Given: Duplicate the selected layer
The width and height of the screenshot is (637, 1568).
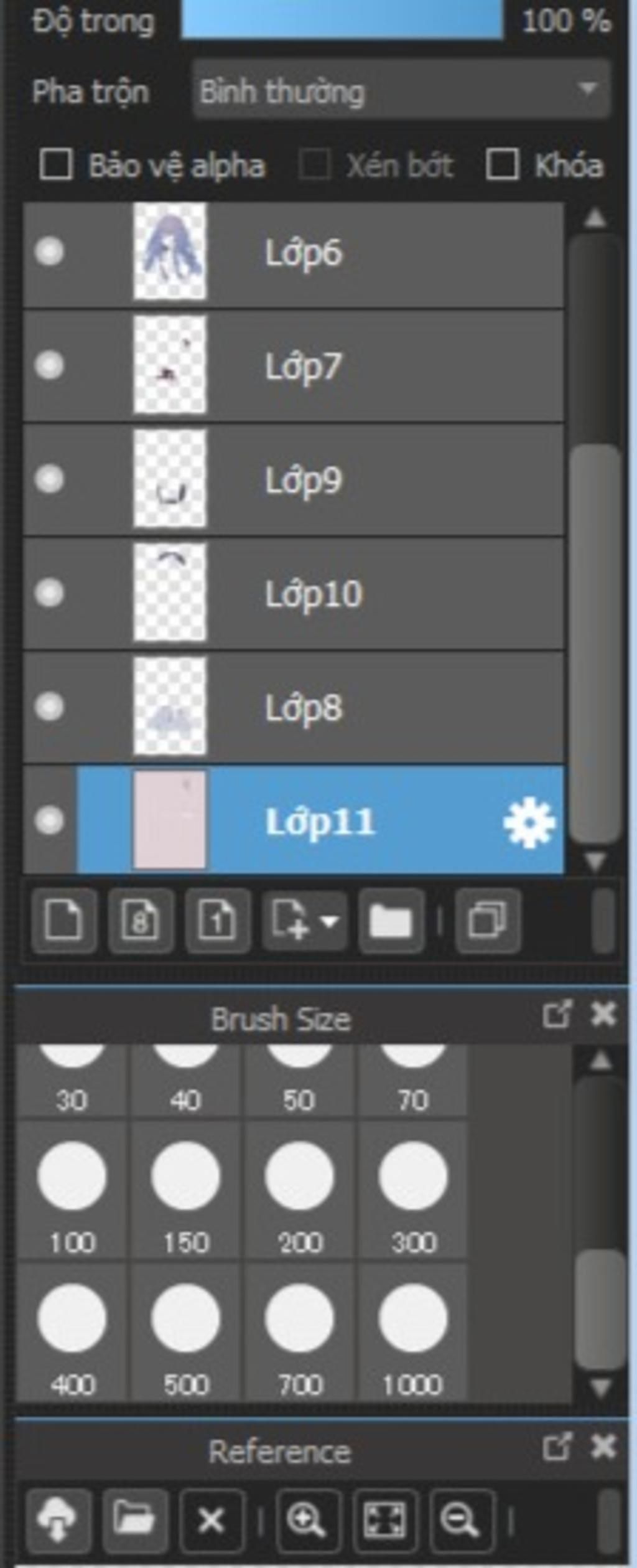Looking at the screenshot, I should coord(488,920).
